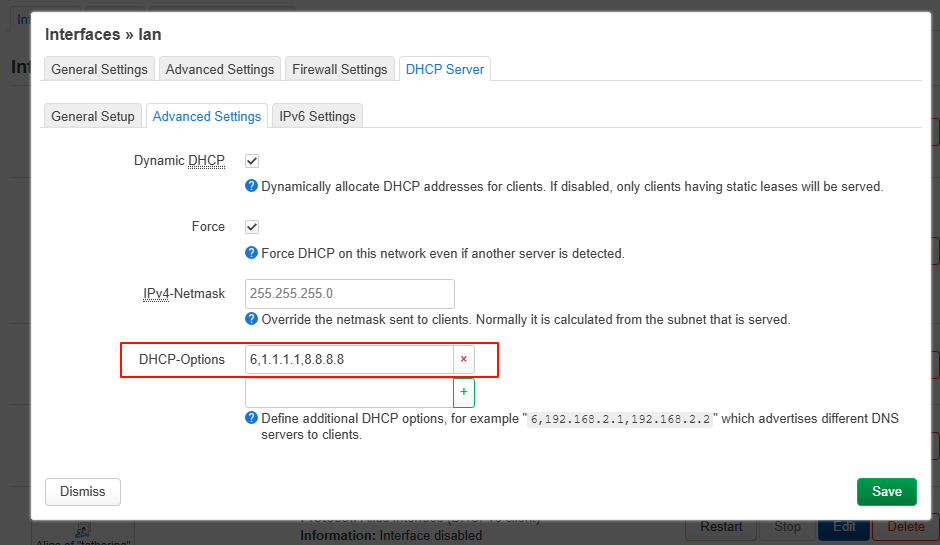
Task: Open the top-level Advanced Settings tab
Action: tap(220, 69)
